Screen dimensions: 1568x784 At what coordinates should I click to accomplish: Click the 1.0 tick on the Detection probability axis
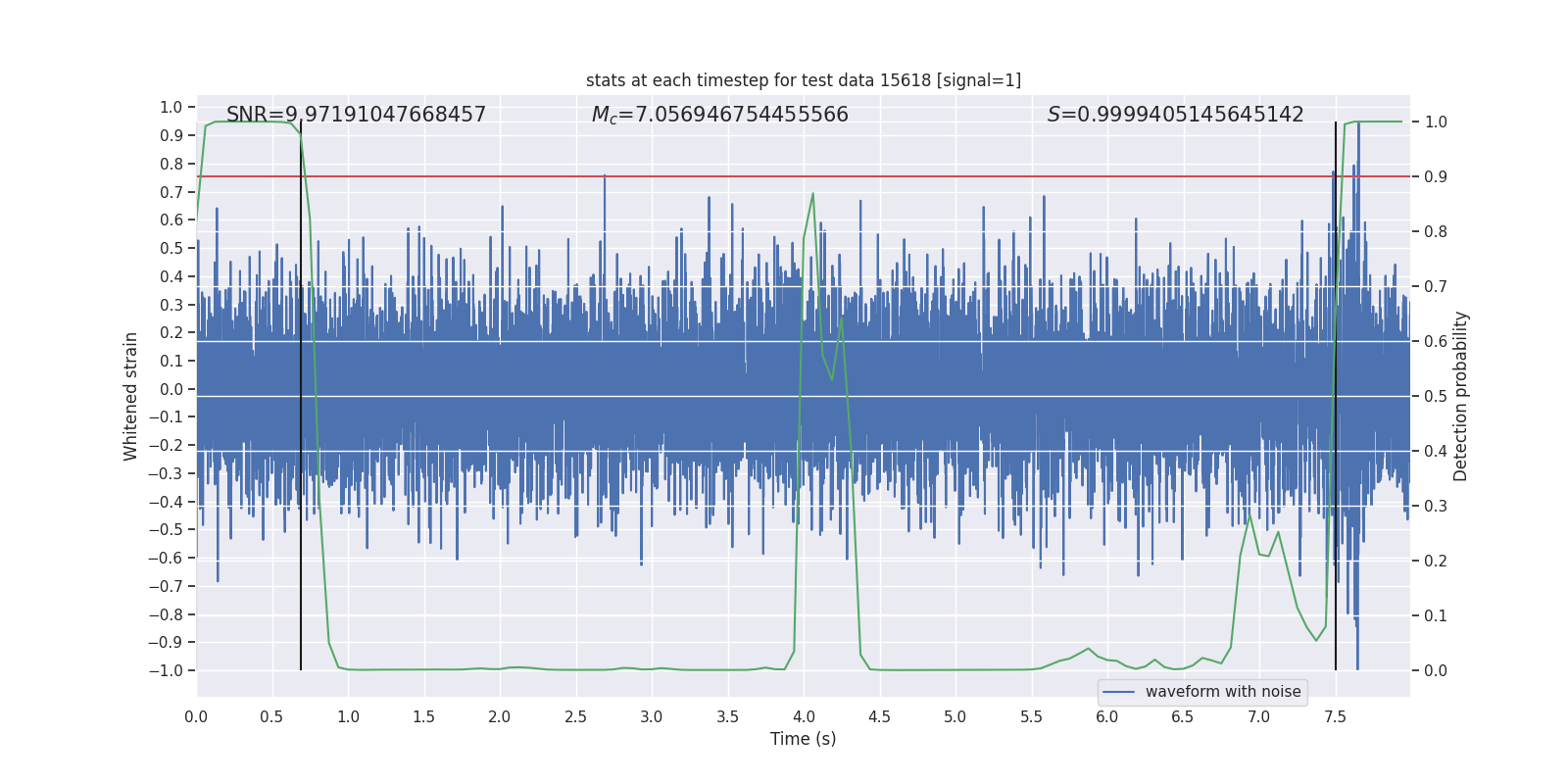point(1436,122)
